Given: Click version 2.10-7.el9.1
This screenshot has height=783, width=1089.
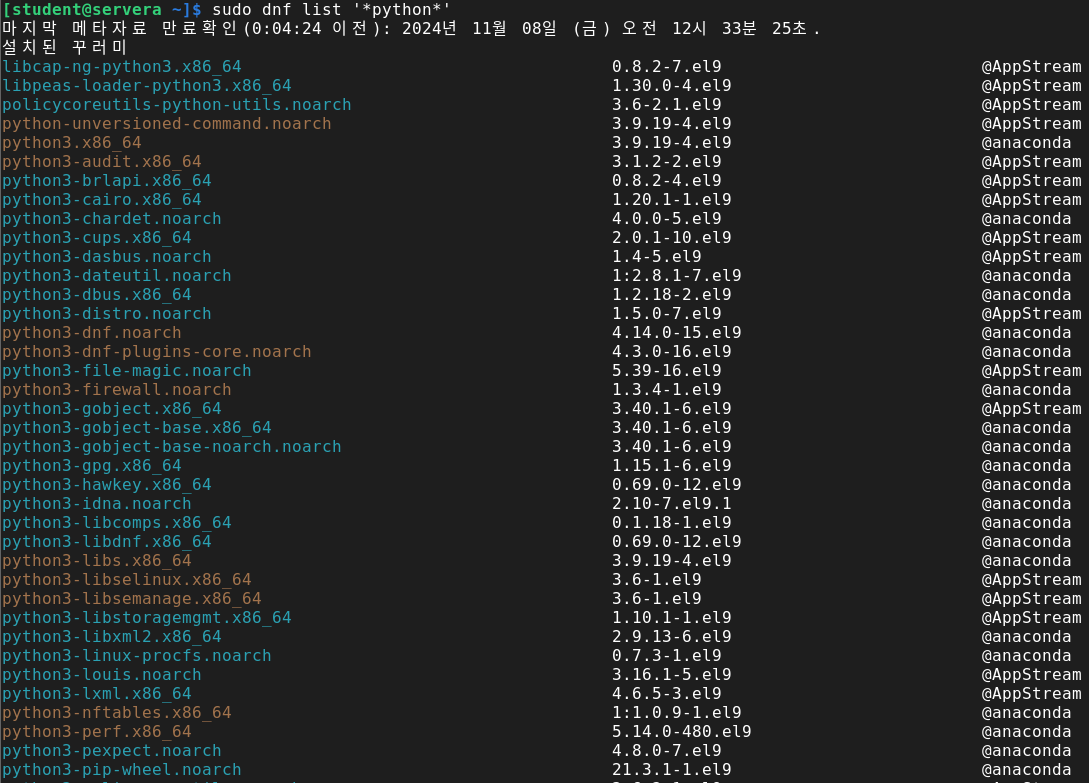Looking at the screenshot, I should (672, 504).
